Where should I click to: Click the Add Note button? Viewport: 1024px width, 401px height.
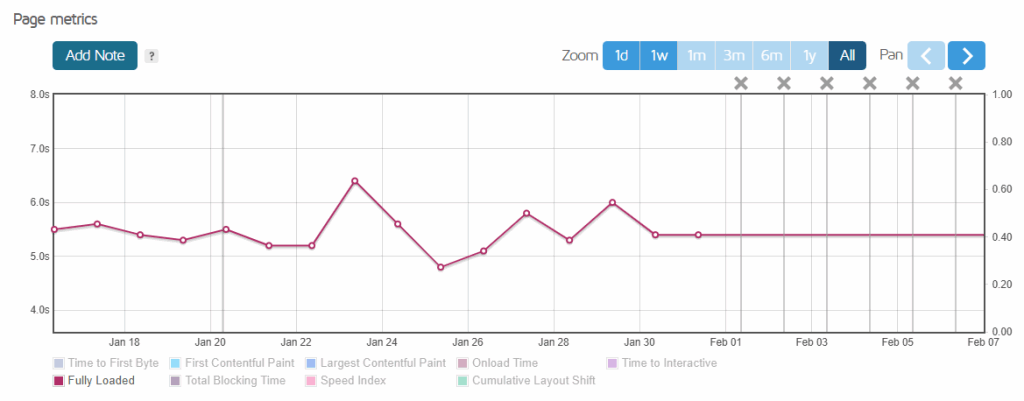pos(94,56)
